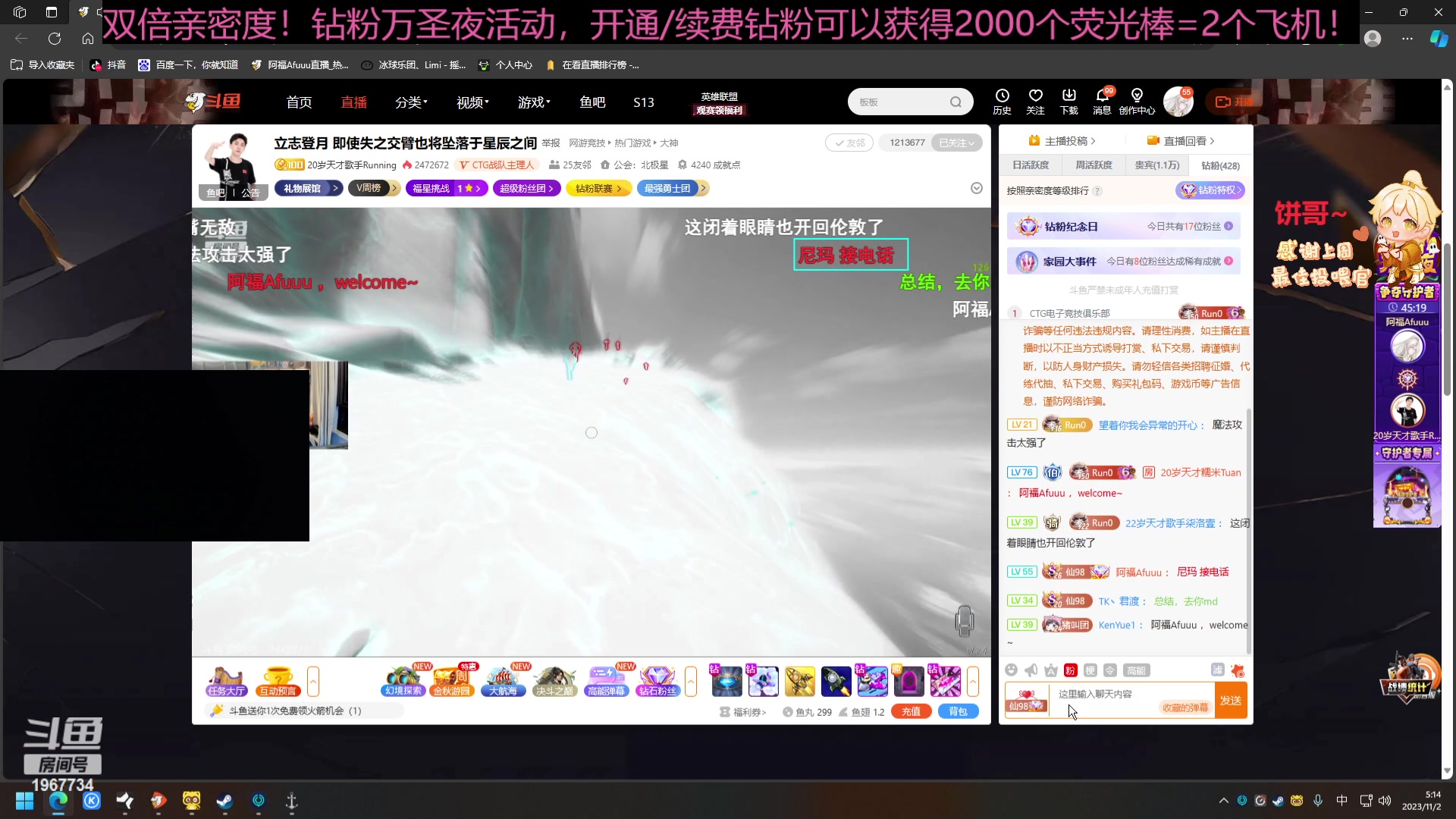The width and height of the screenshot is (1456, 819).
Task: Click the 发送 send button
Action: (1230, 701)
